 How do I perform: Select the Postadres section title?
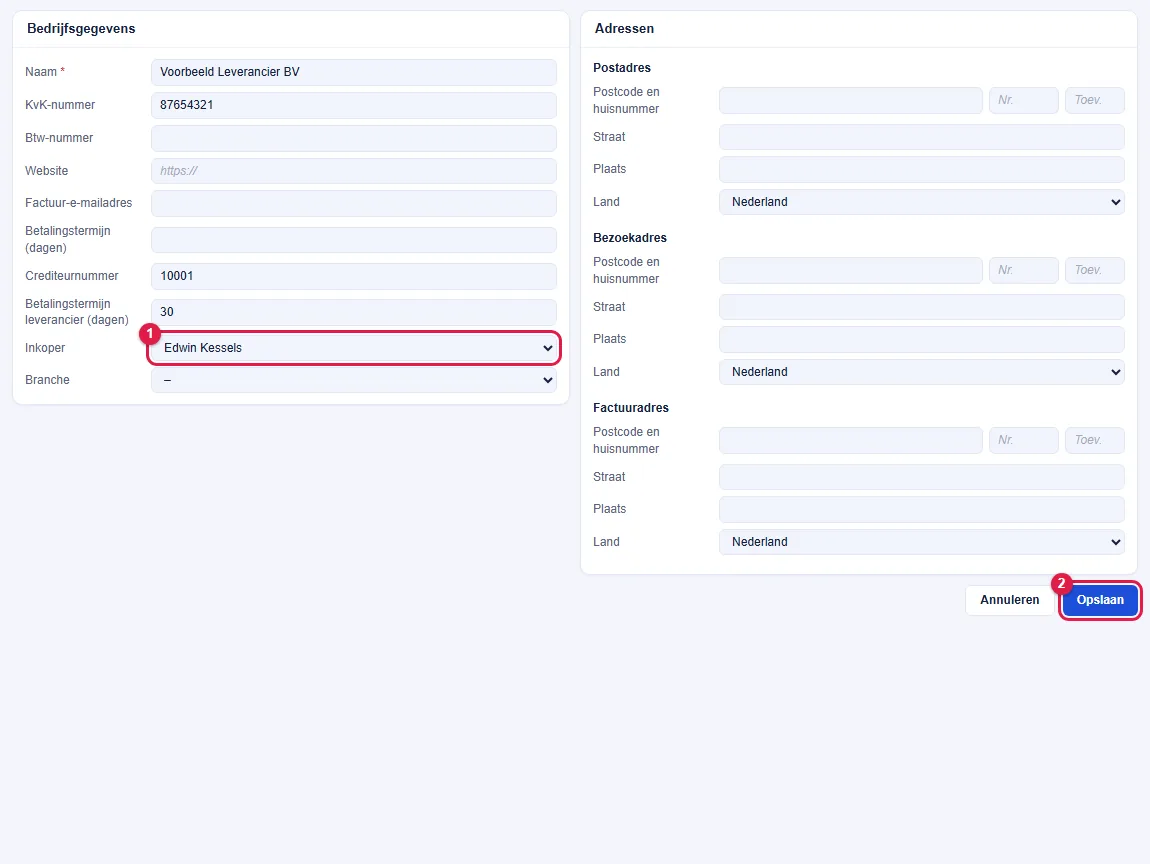point(622,67)
